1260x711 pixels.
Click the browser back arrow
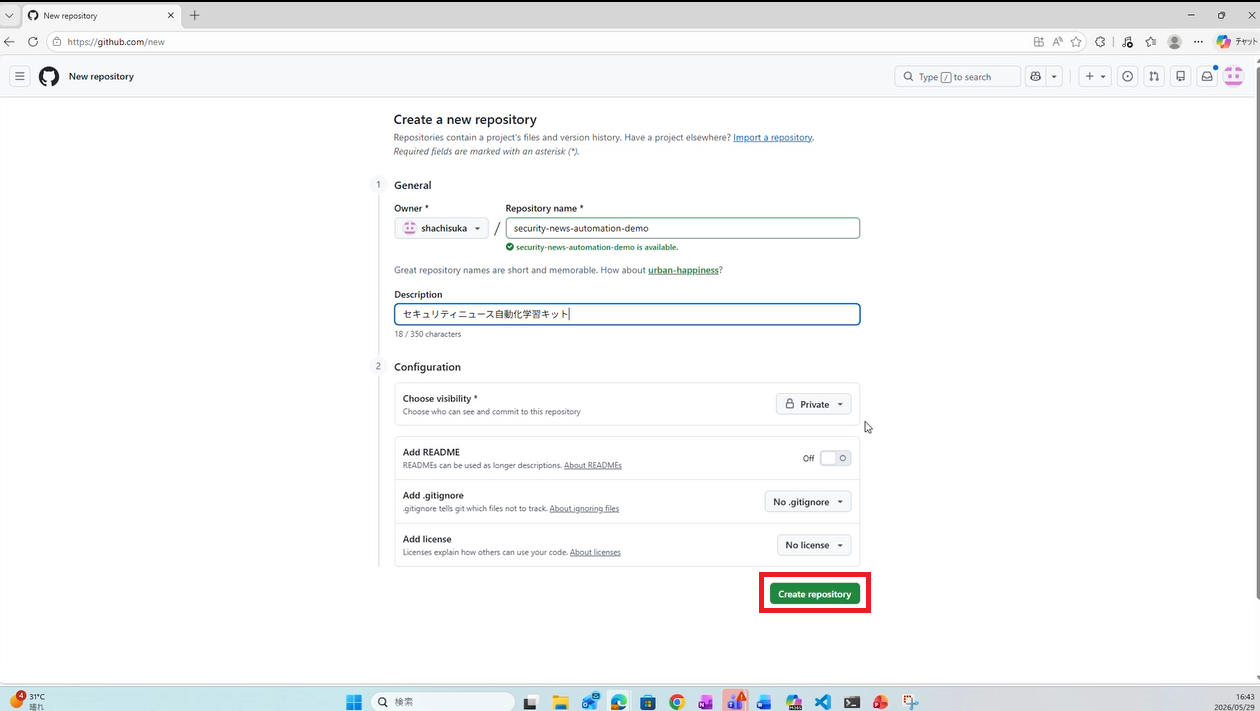click(x=10, y=42)
